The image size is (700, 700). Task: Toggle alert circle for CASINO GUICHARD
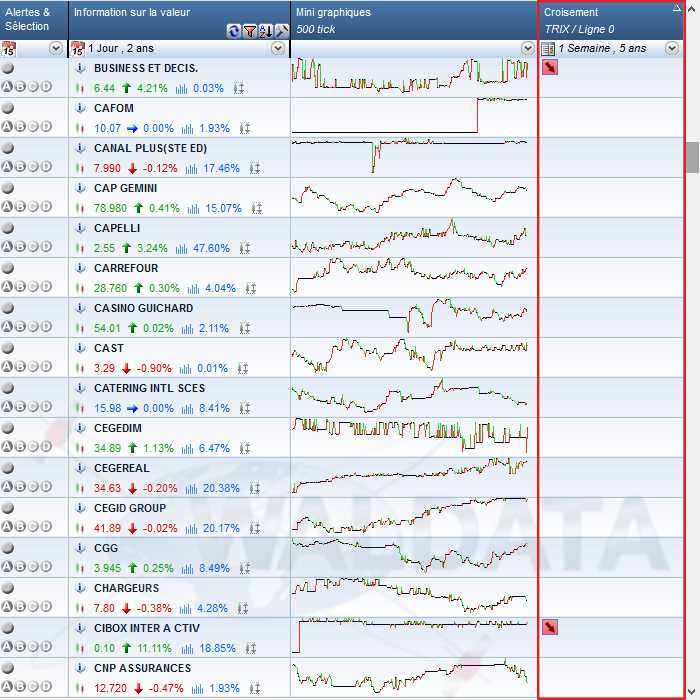[x=8, y=308]
